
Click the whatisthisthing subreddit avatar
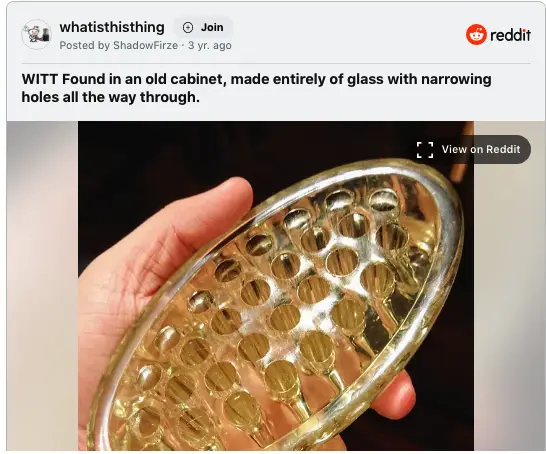point(37,34)
